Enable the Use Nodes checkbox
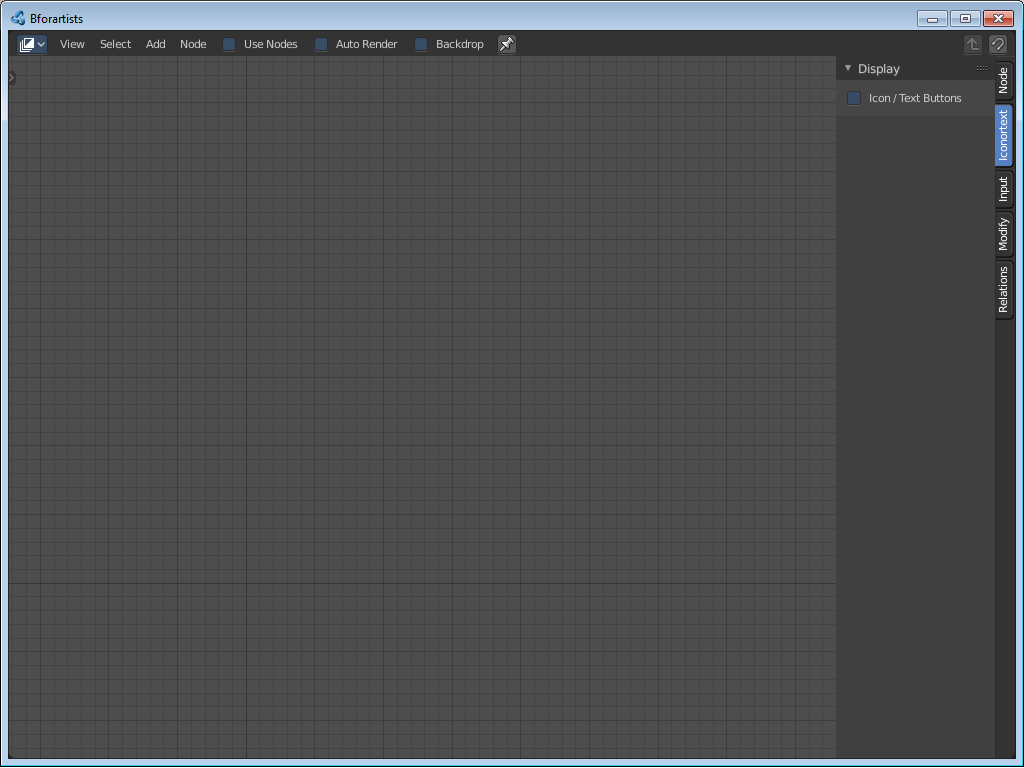This screenshot has height=768, width=1024. (x=229, y=44)
